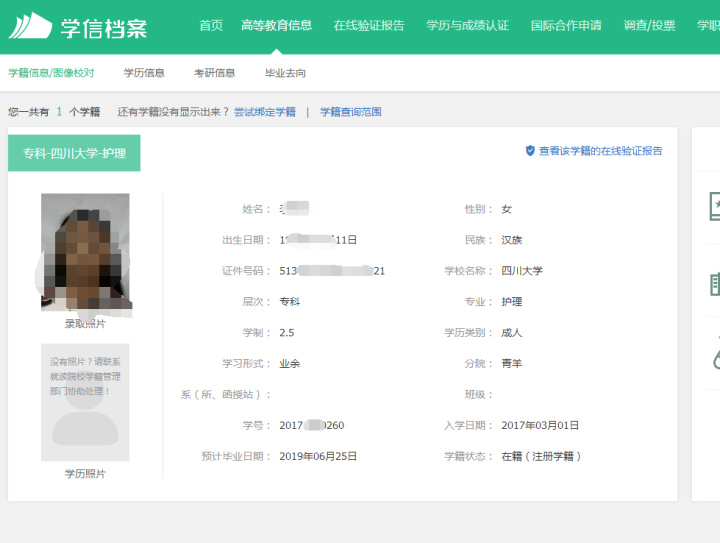Open the 高等教育信息 nav item
720x543 pixels.
276,25
